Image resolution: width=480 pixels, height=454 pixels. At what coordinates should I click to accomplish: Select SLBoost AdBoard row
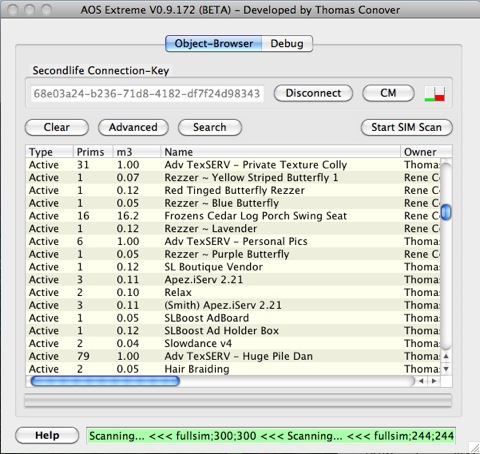(x=233, y=318)
